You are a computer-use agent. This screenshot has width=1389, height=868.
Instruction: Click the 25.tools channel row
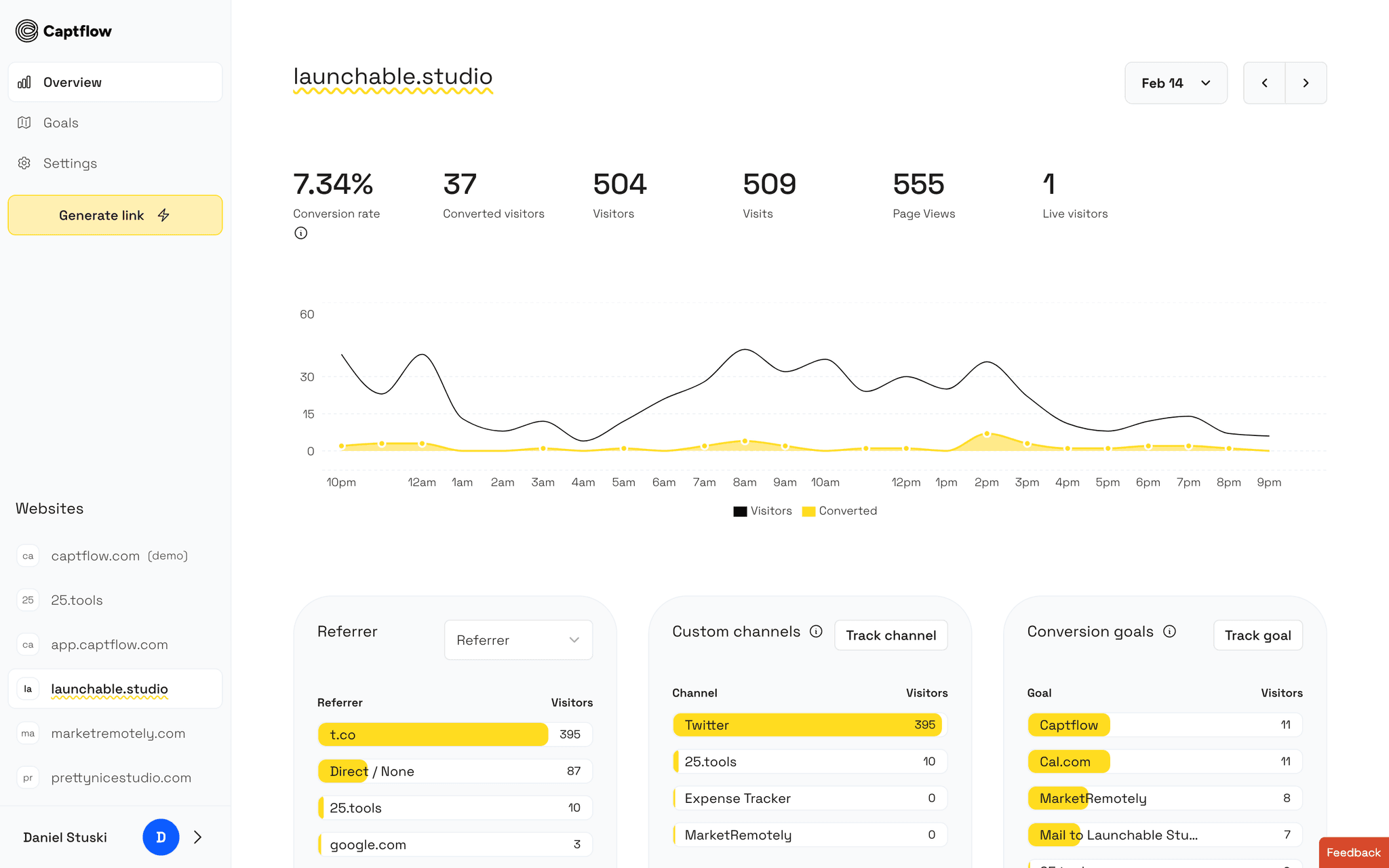point(810,762)
